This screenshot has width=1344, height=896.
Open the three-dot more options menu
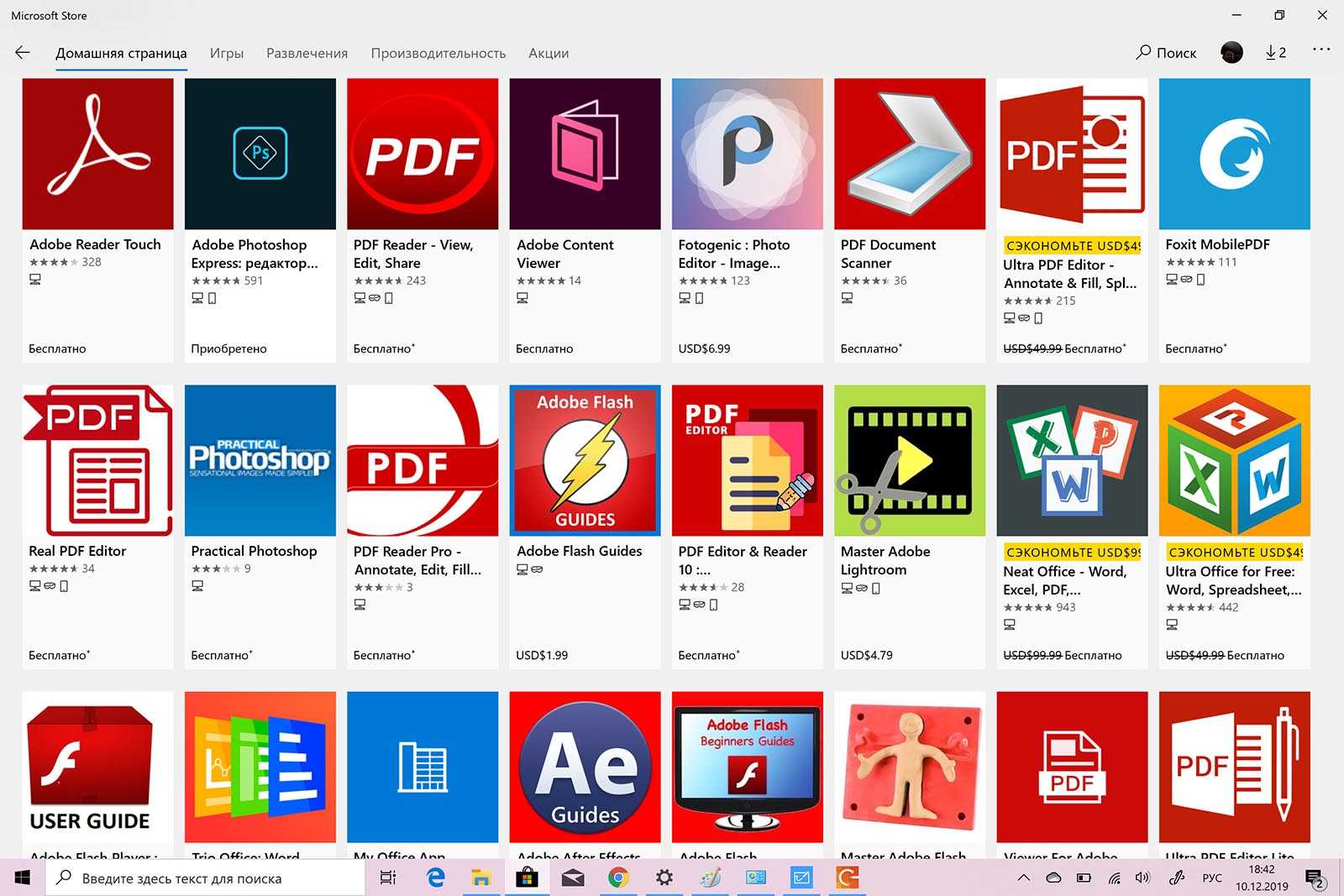tap(1320, 50)
